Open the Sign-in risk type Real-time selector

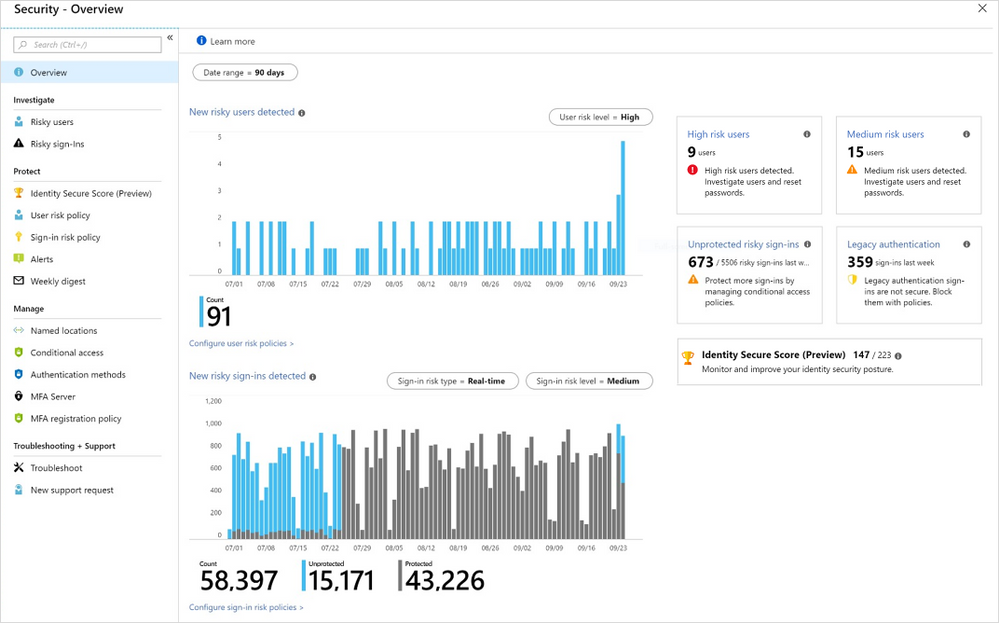tap(452, 380)
